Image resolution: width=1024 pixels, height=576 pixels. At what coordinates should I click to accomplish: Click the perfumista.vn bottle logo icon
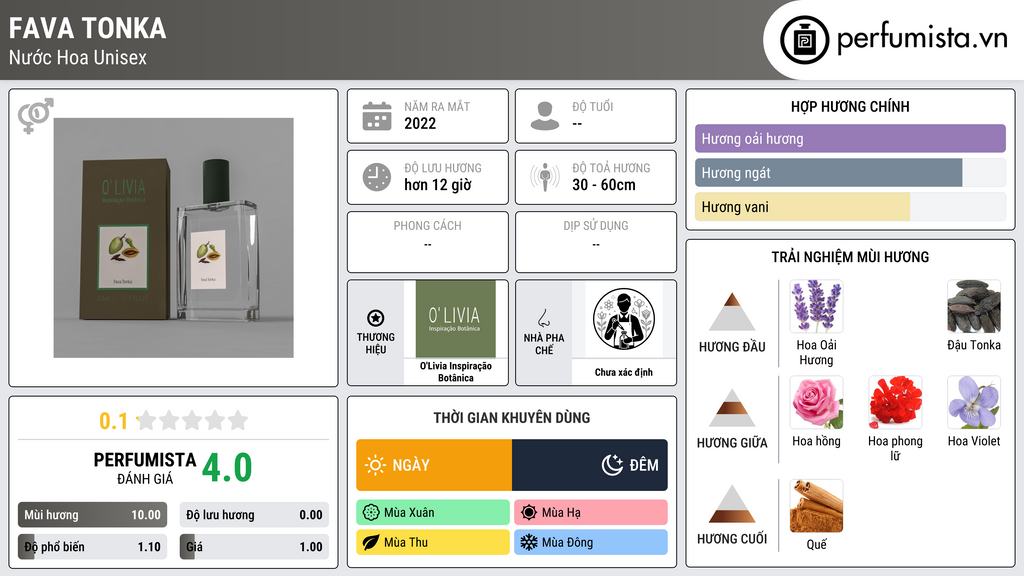(805, 40)
